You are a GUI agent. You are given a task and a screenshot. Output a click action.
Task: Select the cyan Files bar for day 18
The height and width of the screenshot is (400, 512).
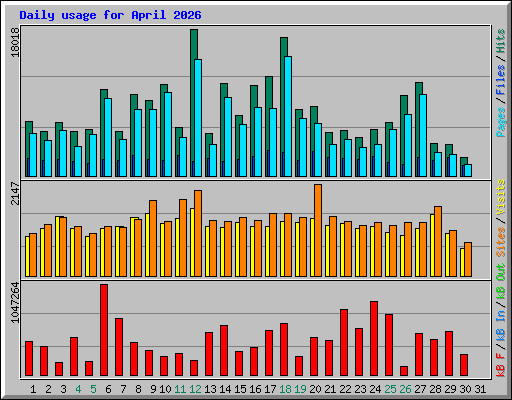pos(288,116)
